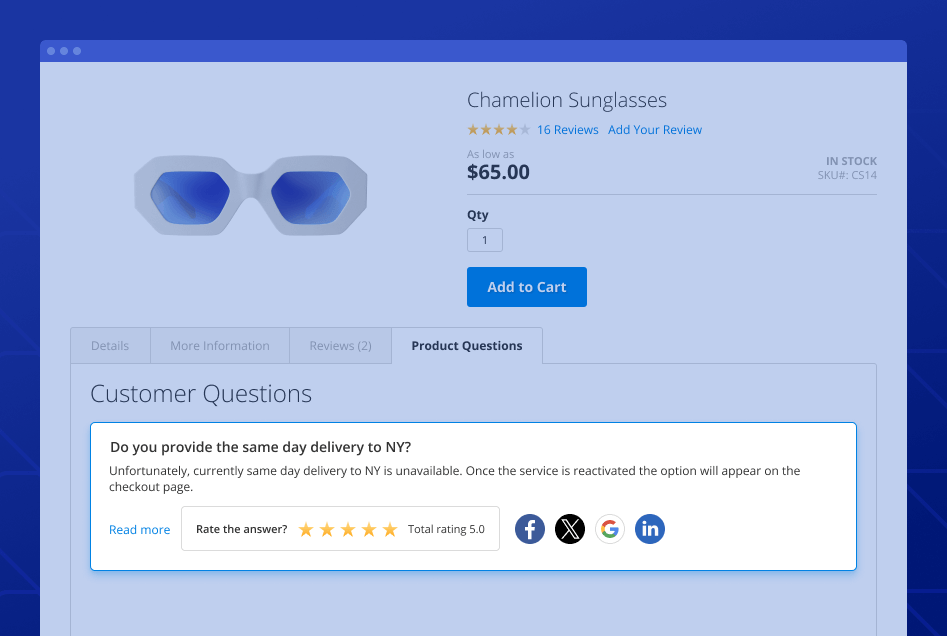Screen dimensions: 947x636
Task: Rate the answer five stars
Action: (x=390, y=529)
